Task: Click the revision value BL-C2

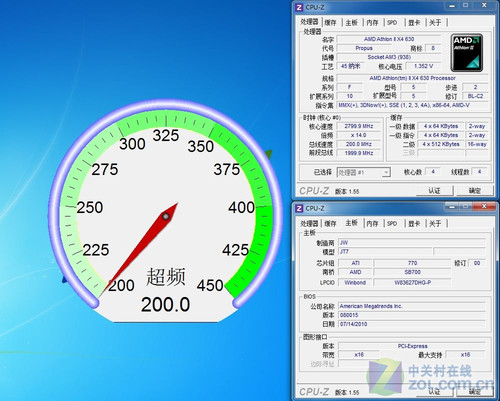Action: point(475,96)
